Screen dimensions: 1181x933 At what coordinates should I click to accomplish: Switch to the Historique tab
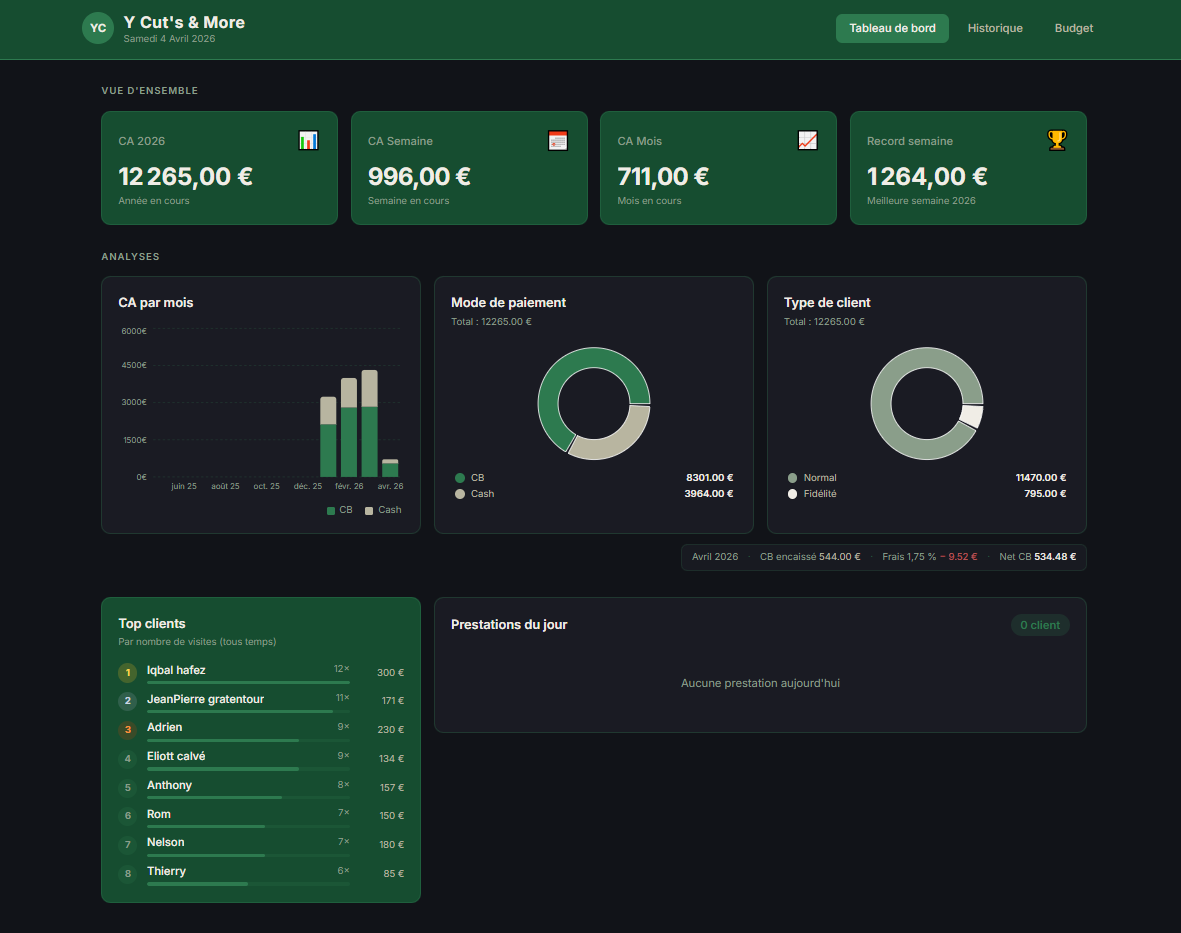(x=995, y=28)
